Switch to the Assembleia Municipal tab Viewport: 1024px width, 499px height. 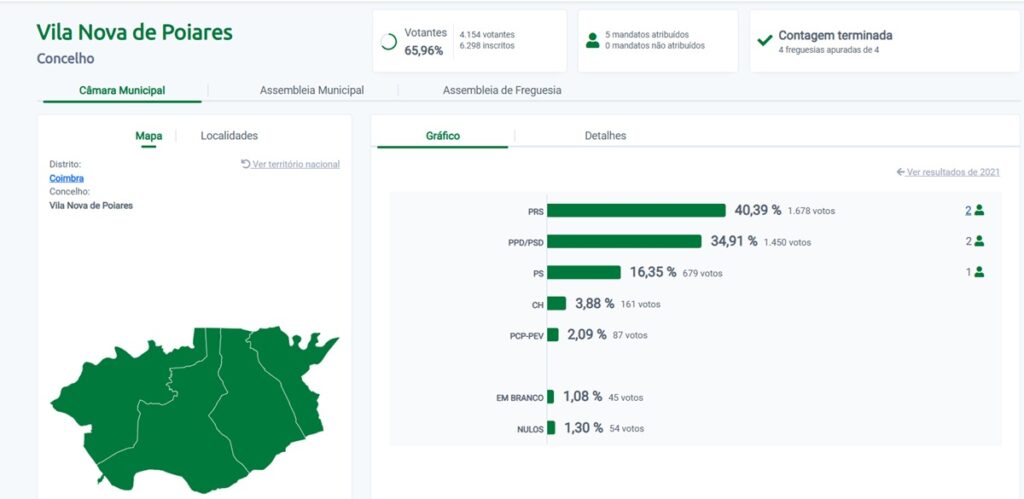pyautogui.click(x=311, y=90)
